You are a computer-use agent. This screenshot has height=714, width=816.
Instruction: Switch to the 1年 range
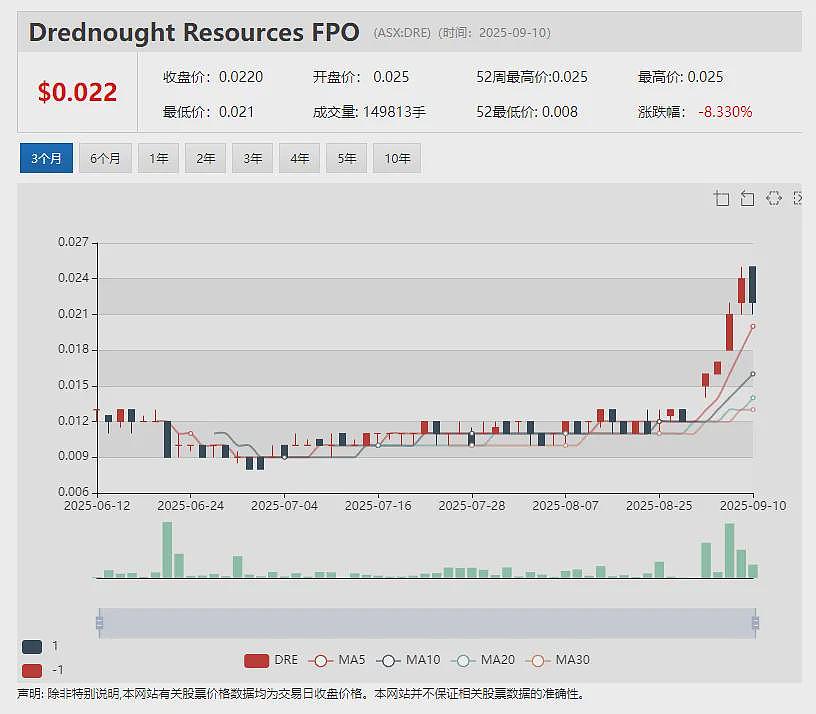(x=158, y=158)
